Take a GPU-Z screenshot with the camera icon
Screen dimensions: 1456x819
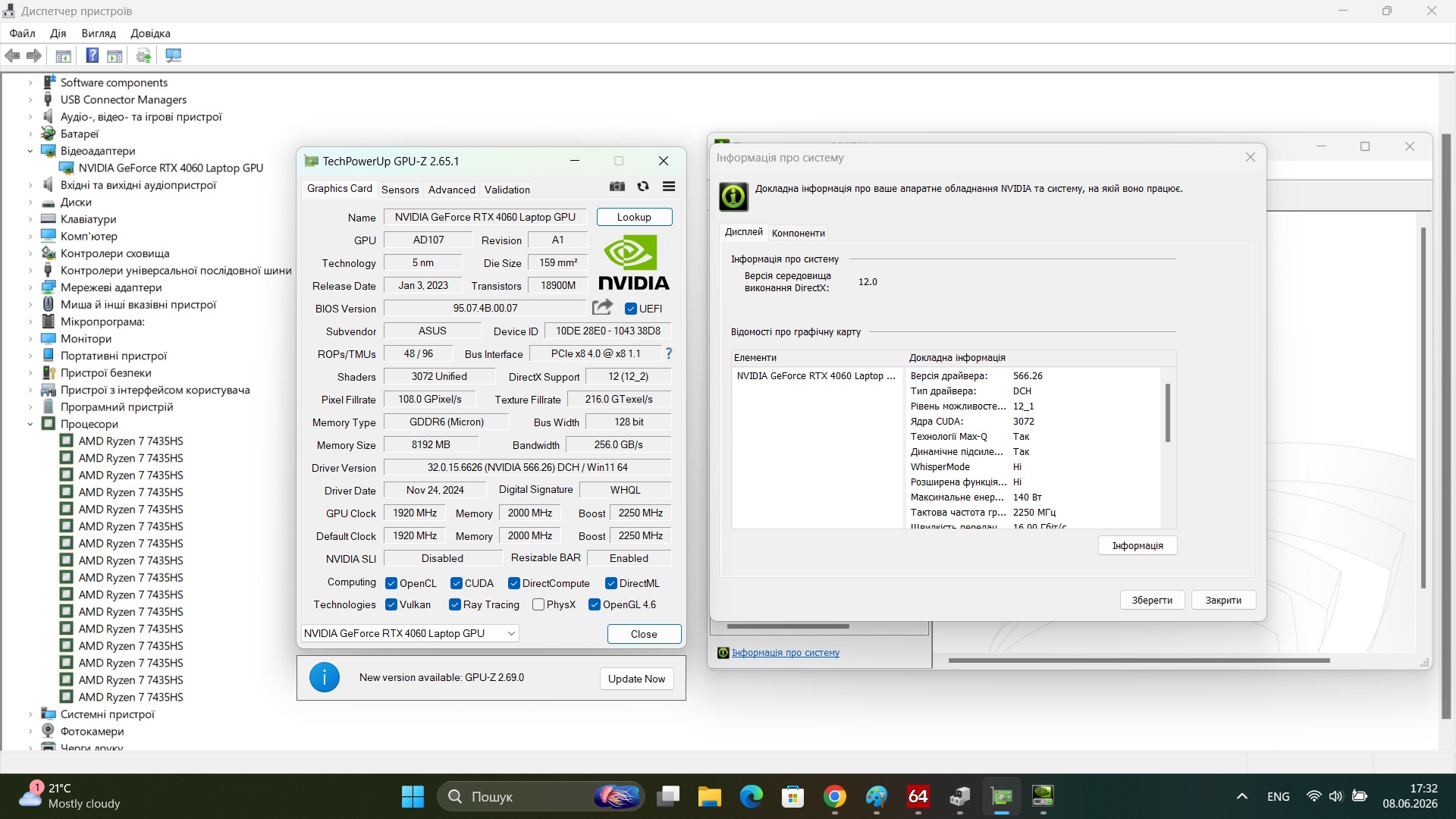point(617,187)
